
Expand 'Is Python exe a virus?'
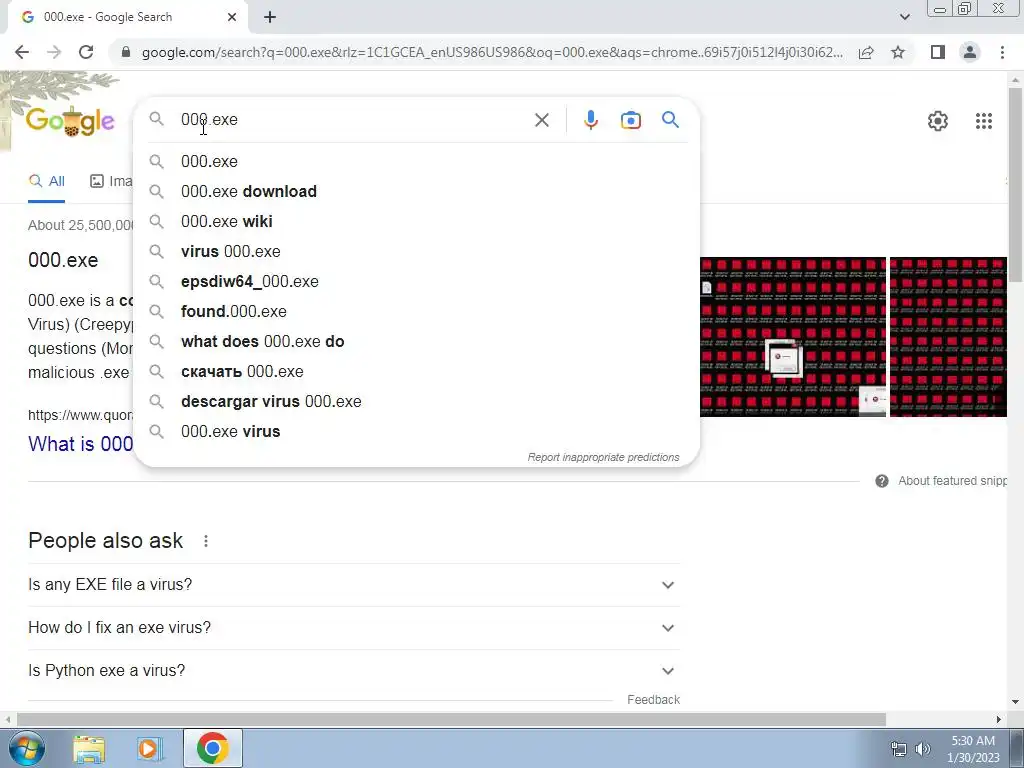353,671
